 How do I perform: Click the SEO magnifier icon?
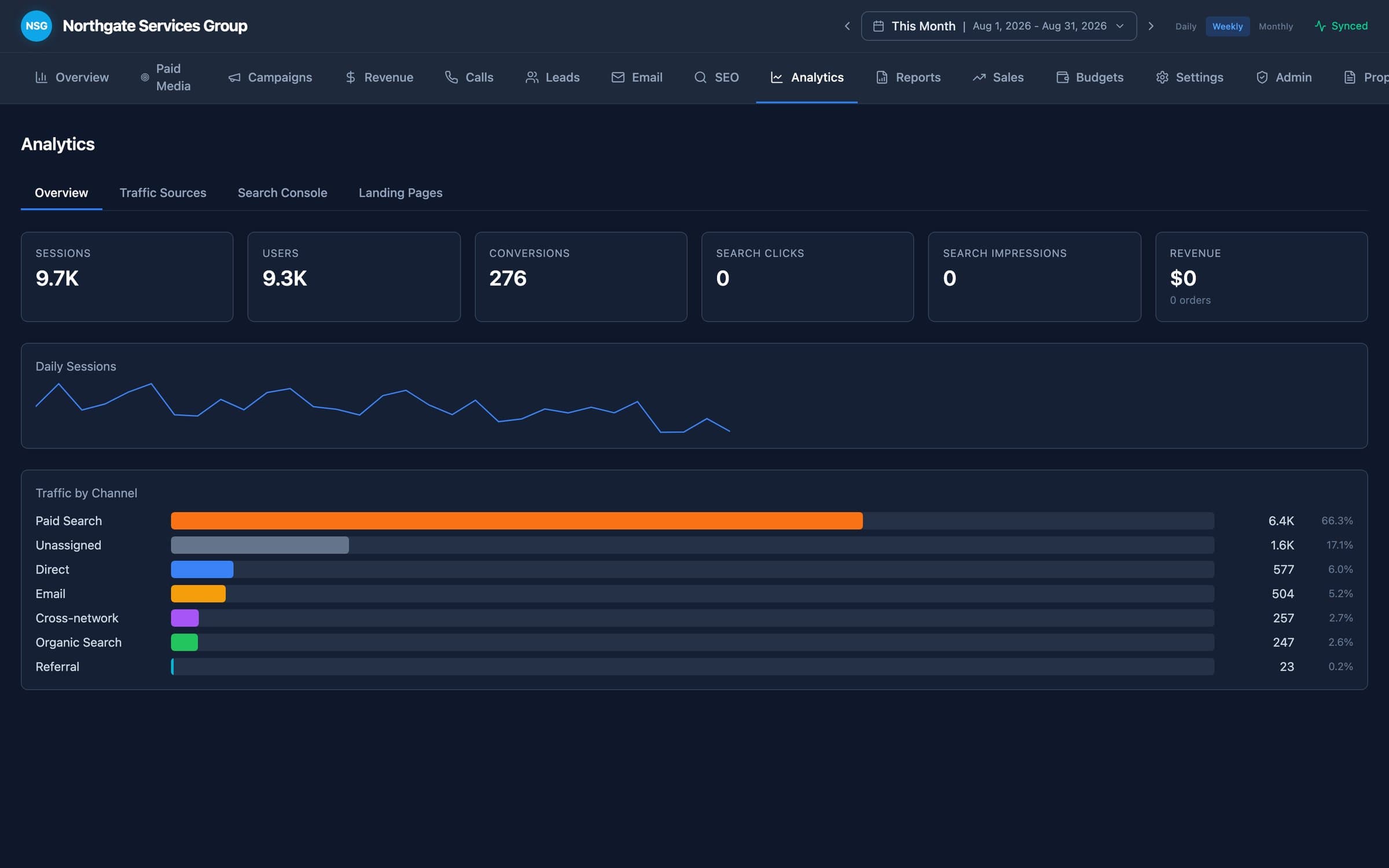tap(700, 77)
